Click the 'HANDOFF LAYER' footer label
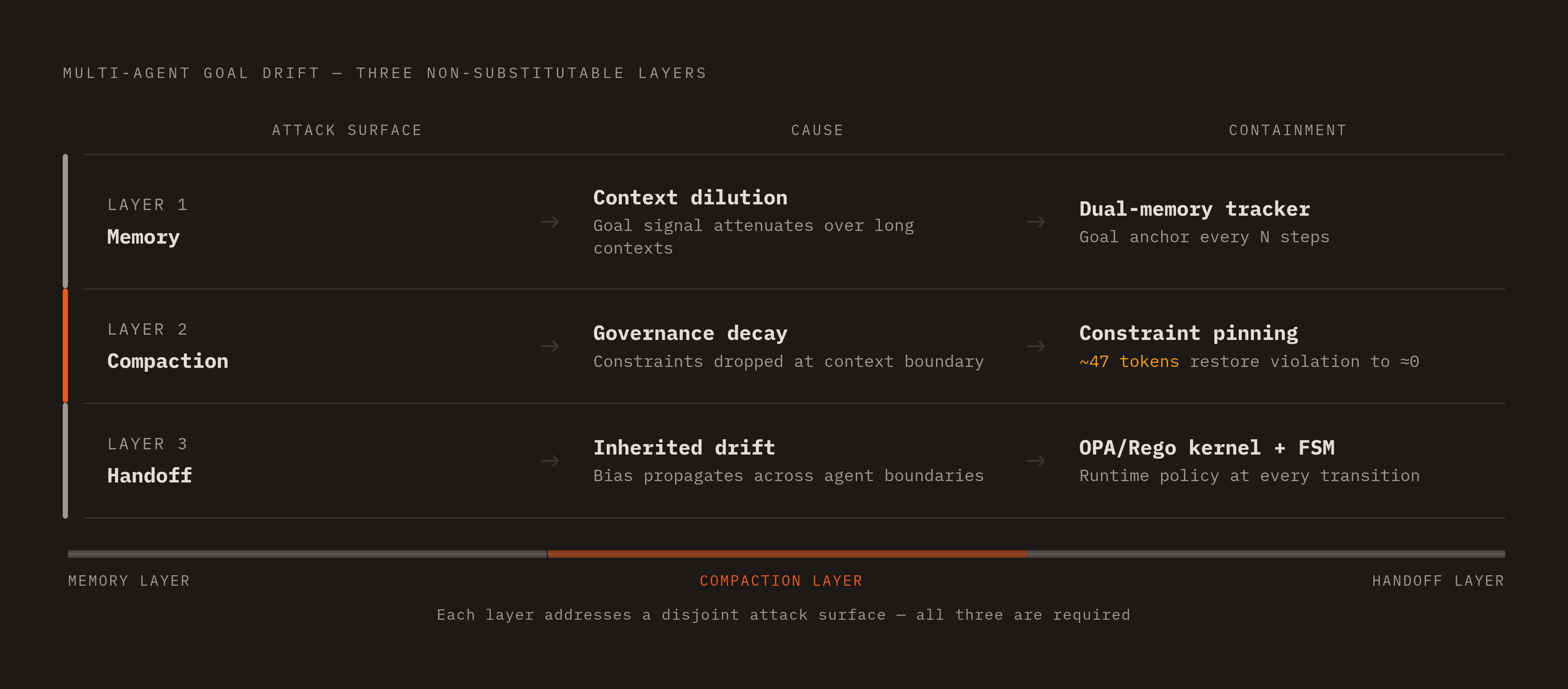This screenshot has height=689, width=1568. pos(1438,581)
